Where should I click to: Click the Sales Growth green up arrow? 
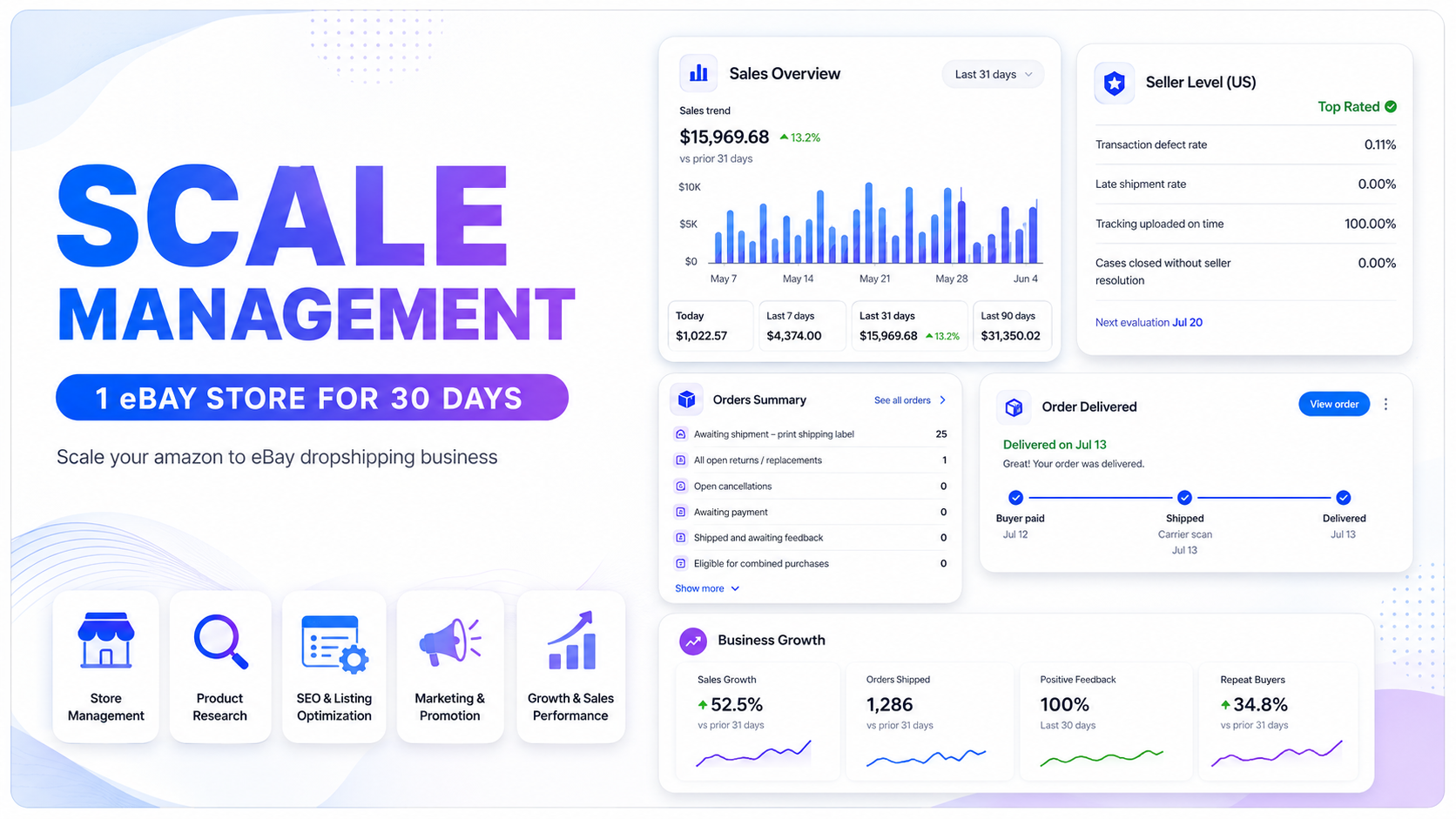pos(703,705)
